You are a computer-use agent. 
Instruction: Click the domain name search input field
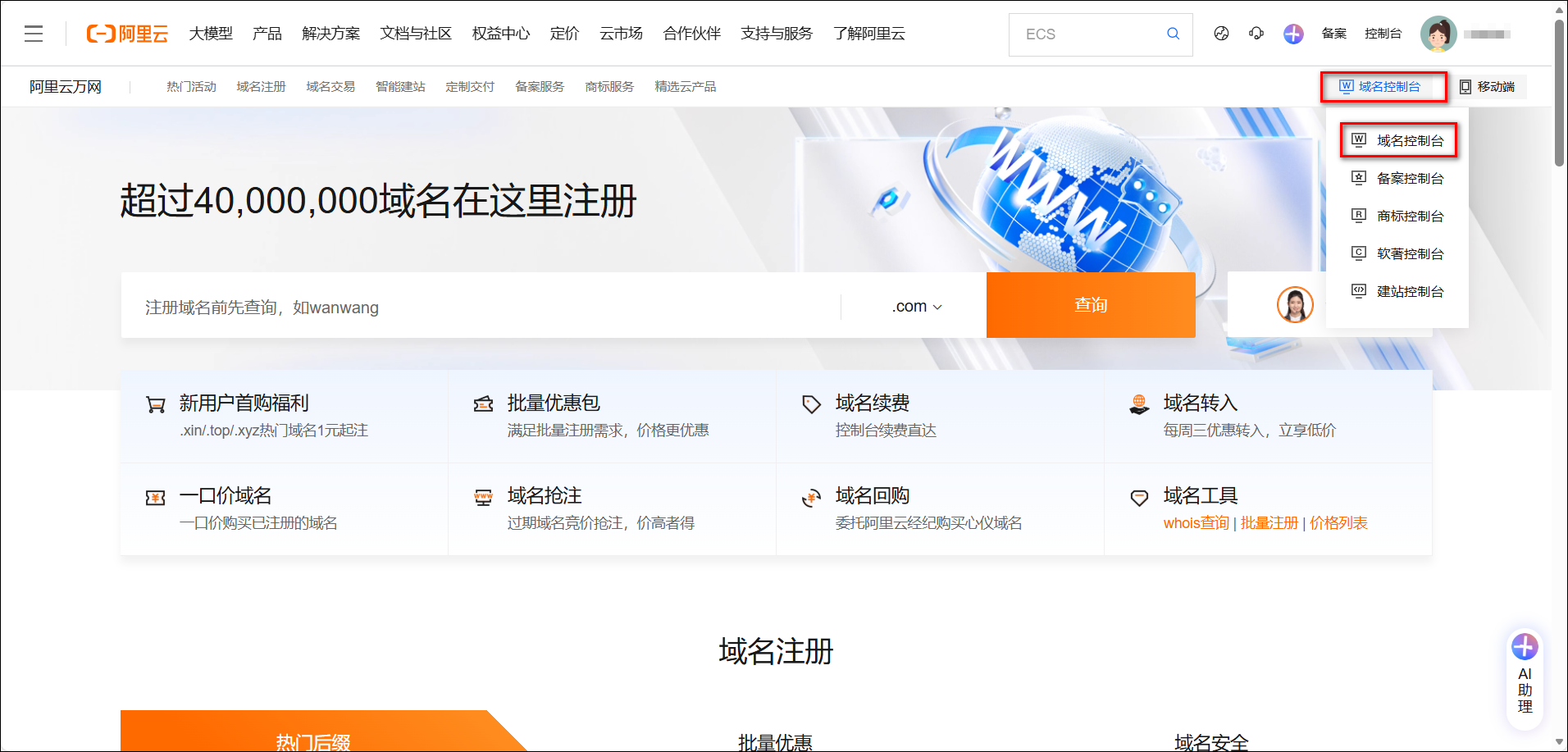(480, 307)
